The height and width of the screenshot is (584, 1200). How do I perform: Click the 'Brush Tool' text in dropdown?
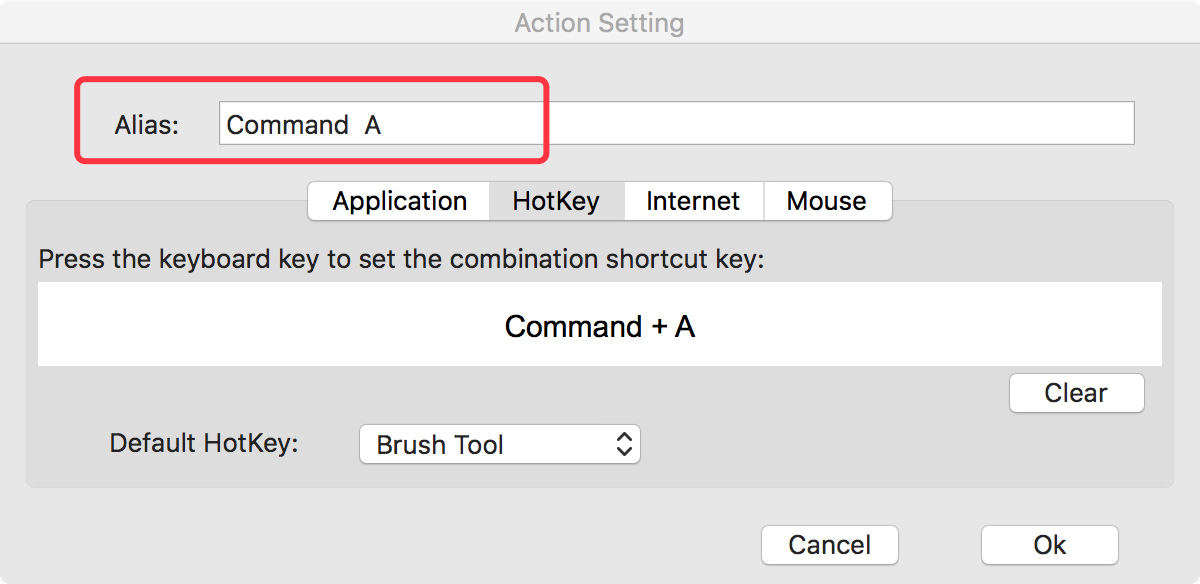point(440,445)
